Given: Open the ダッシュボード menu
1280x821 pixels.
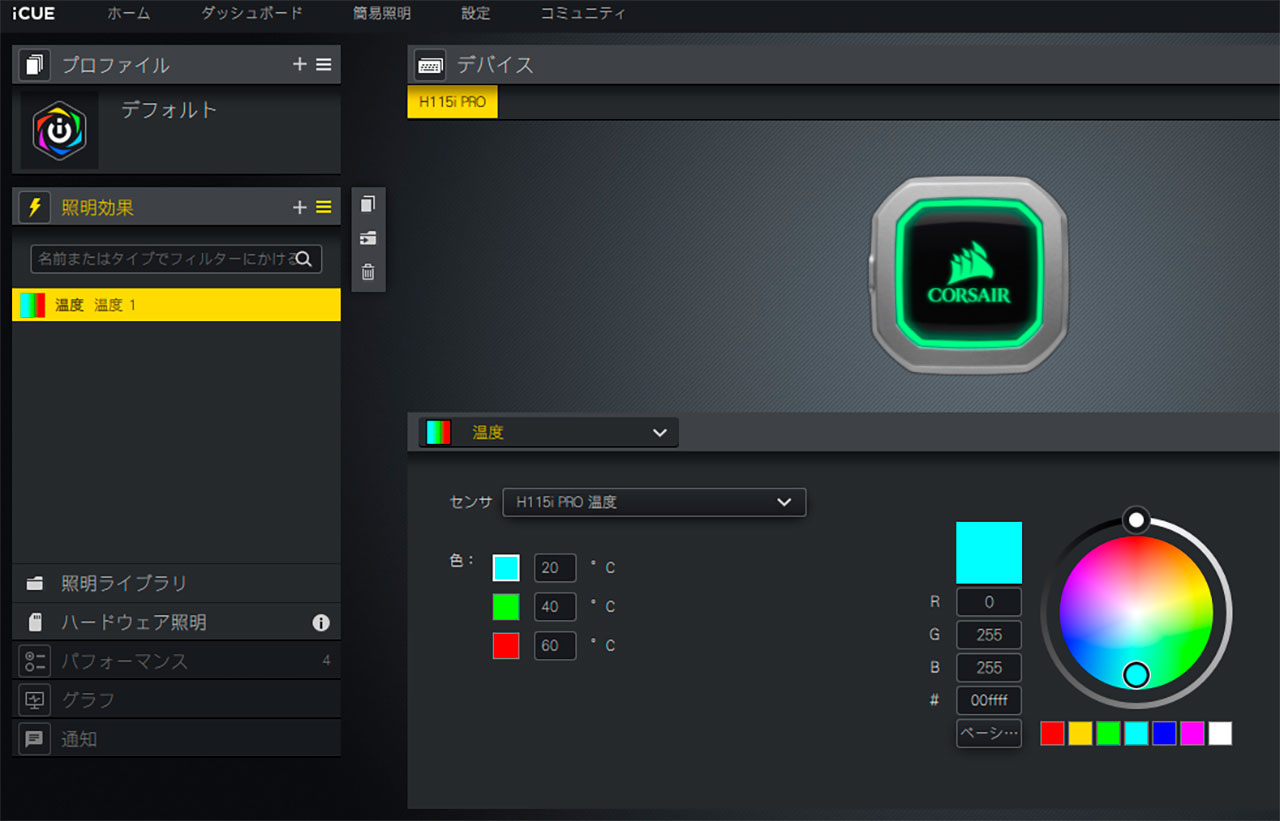Looking at the screenshot, I should [x=251, y=14].
